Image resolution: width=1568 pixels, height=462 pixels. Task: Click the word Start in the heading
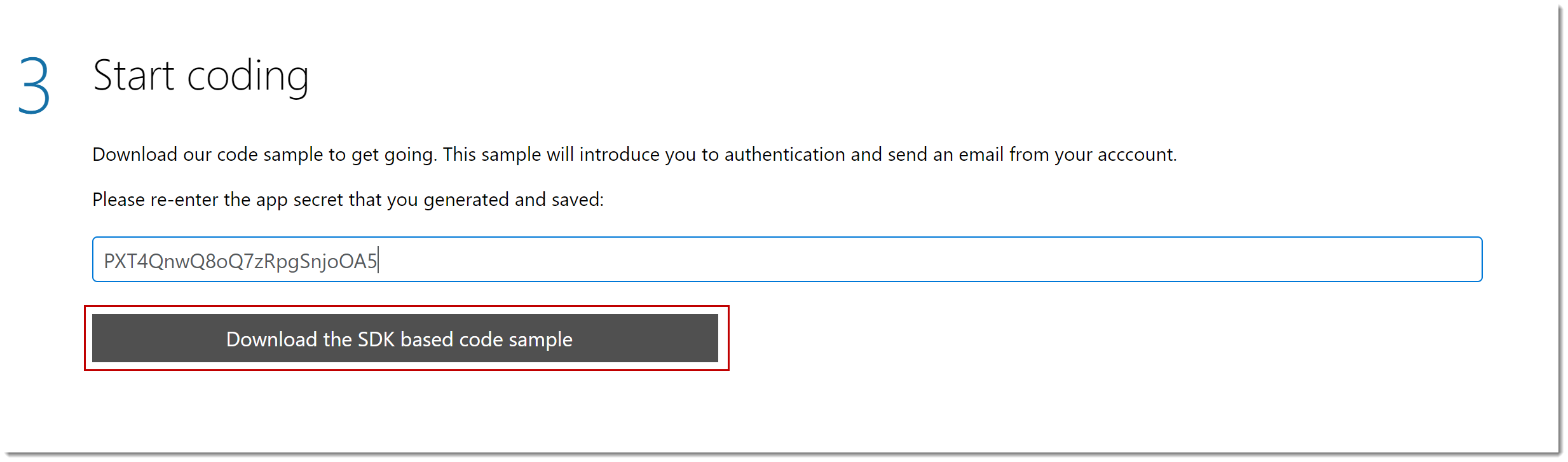coord(133,76)
